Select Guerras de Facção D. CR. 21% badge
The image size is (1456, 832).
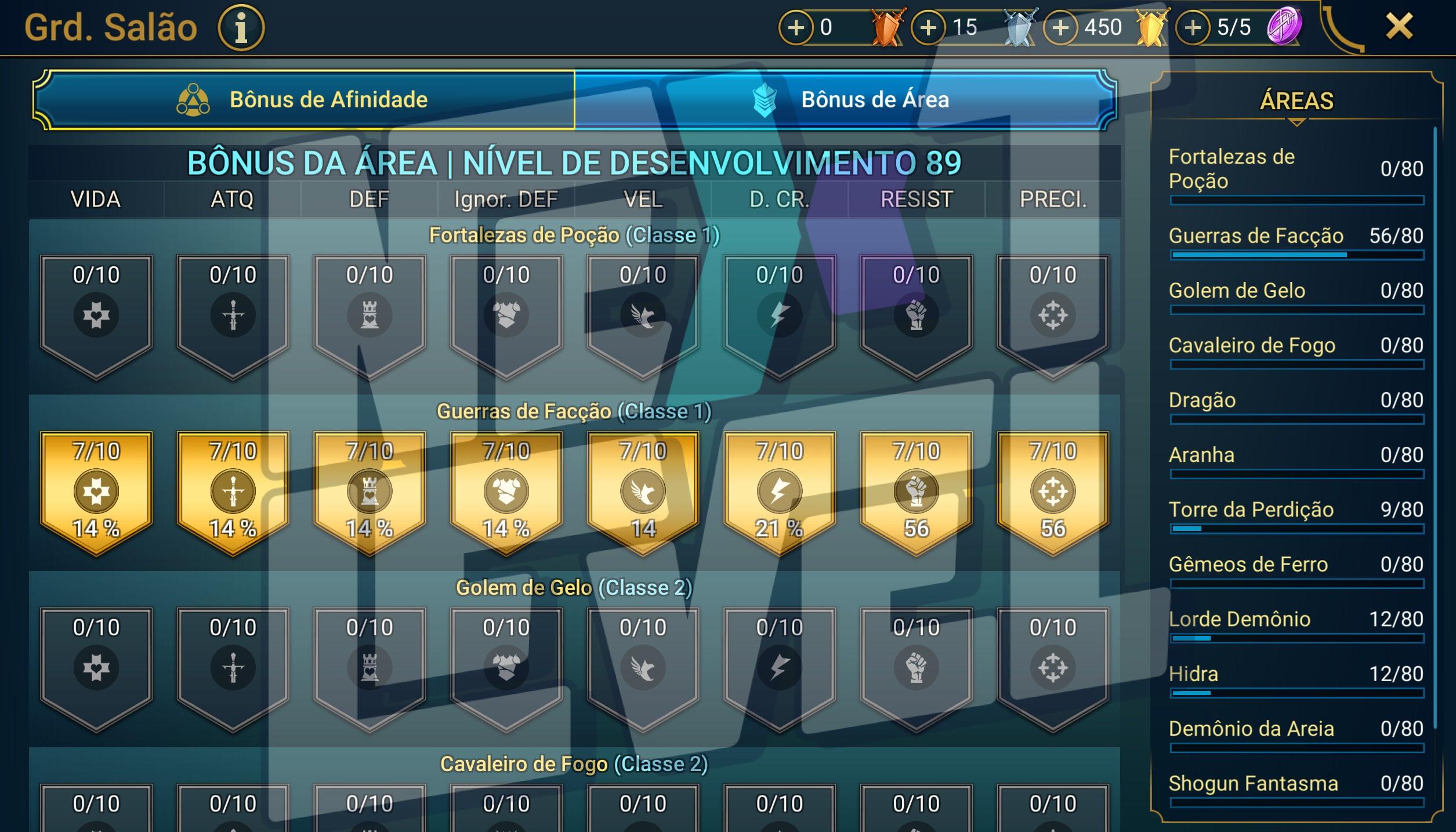coord(780,492)
